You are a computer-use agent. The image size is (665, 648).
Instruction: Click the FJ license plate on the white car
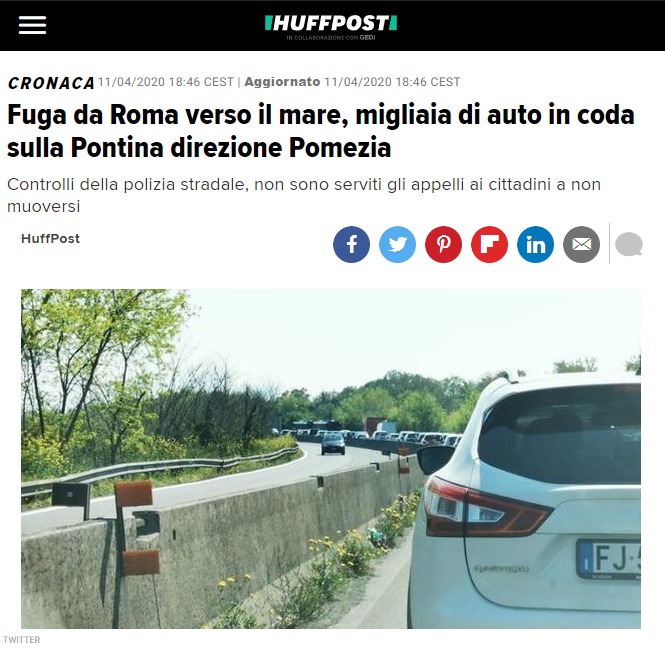(x=609, y=559)
